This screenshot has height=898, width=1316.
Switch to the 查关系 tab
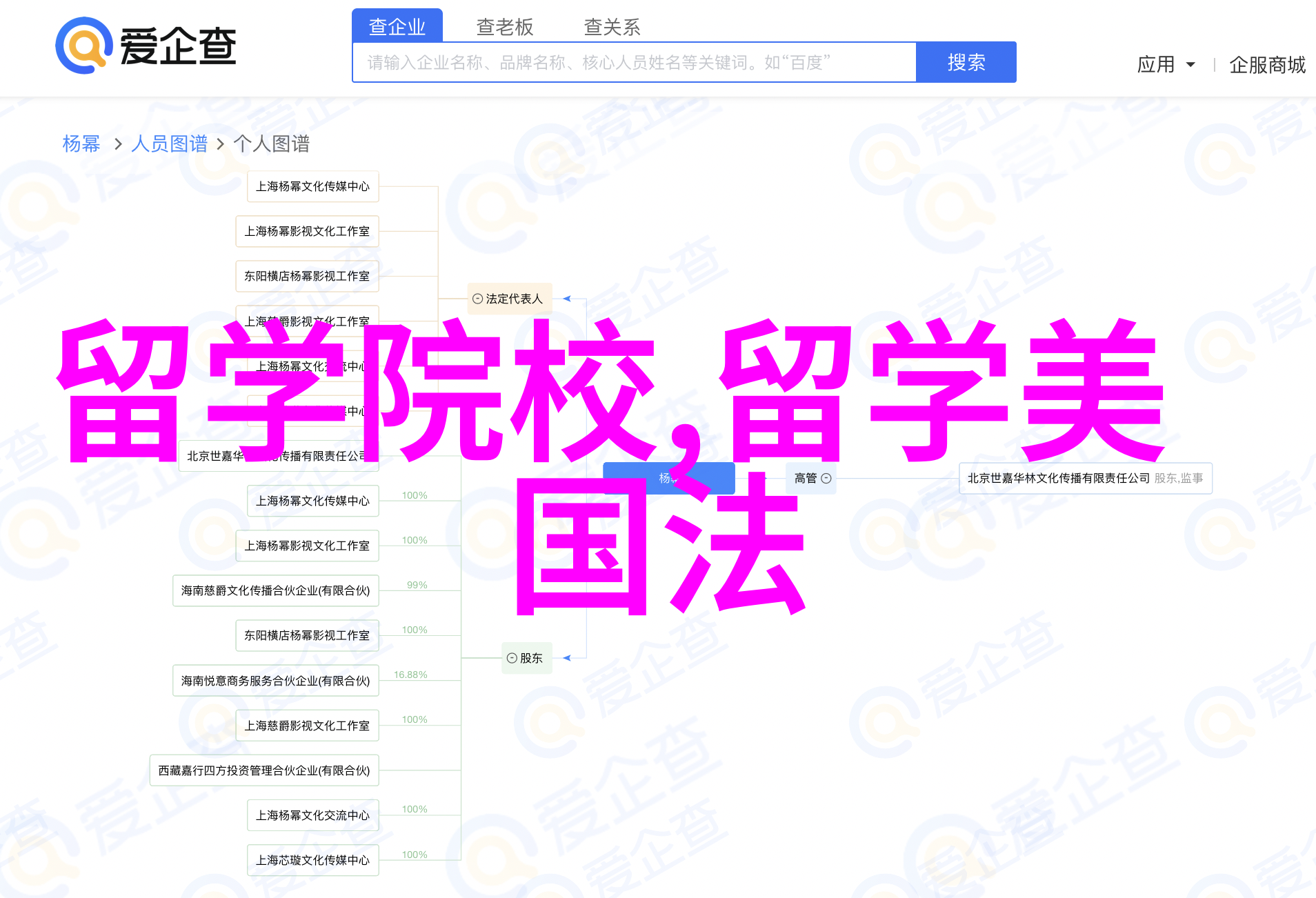click(612, 26)
